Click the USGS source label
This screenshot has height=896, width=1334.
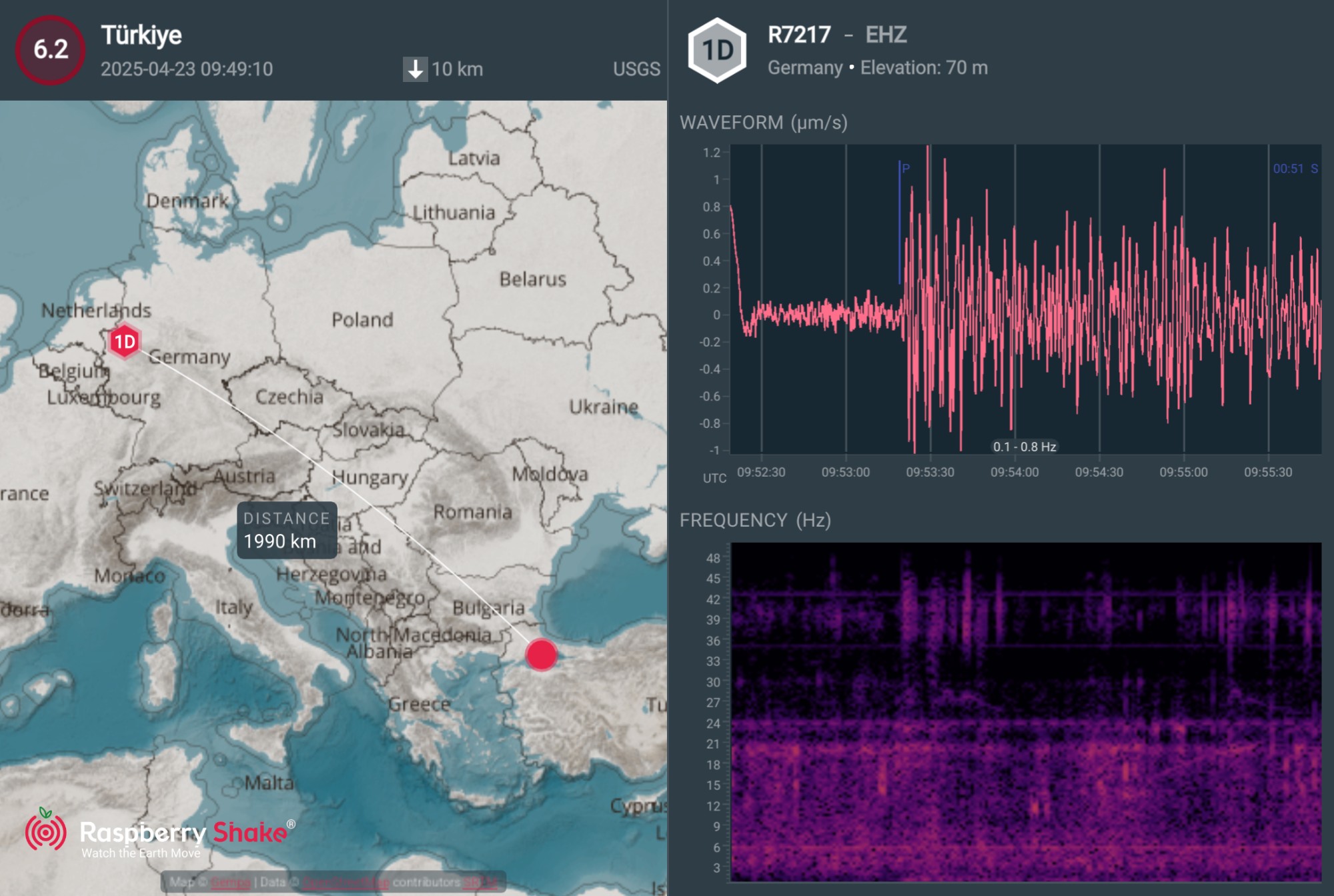(x=636, y=69)
